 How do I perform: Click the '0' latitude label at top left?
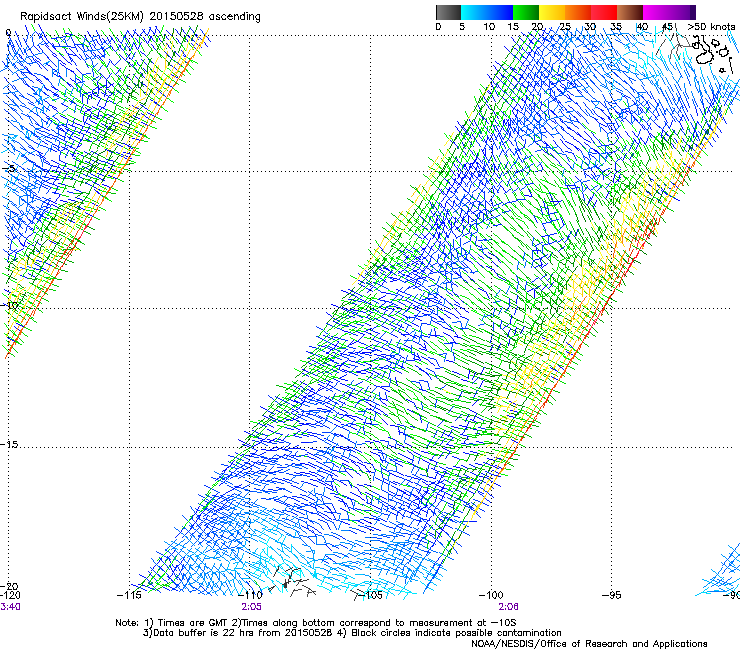coord(8,33)
